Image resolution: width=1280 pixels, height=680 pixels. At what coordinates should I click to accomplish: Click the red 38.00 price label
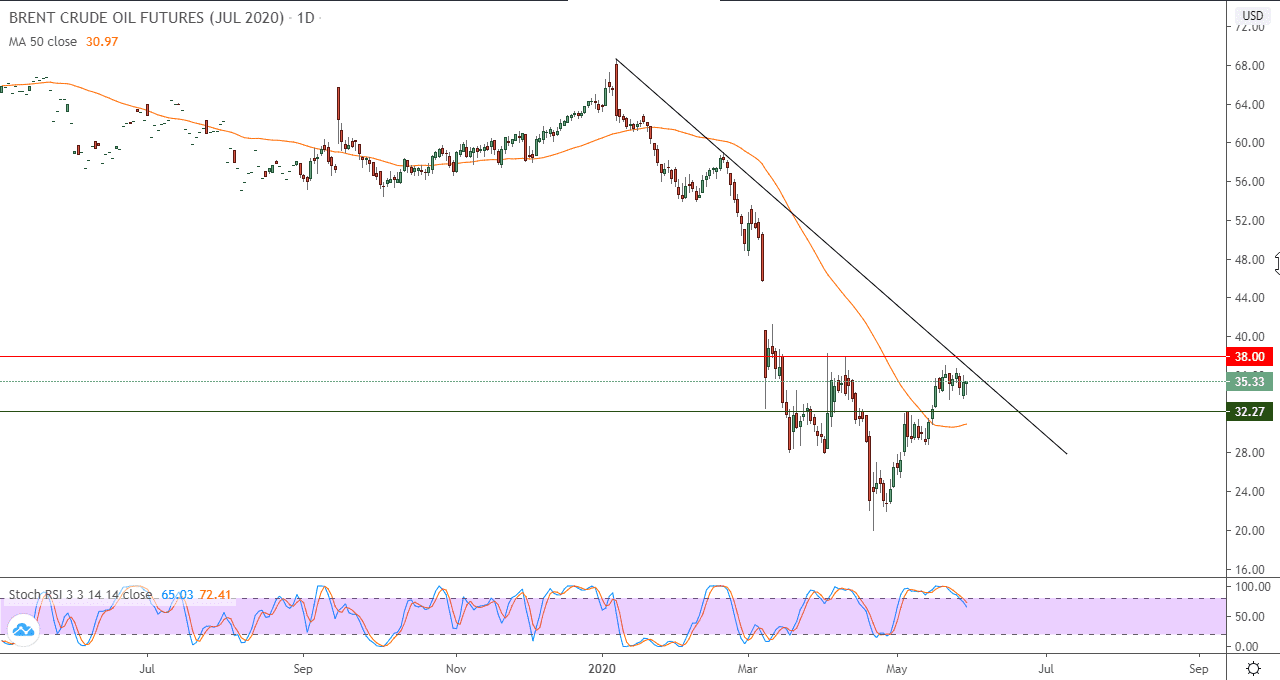[1250, 356]
